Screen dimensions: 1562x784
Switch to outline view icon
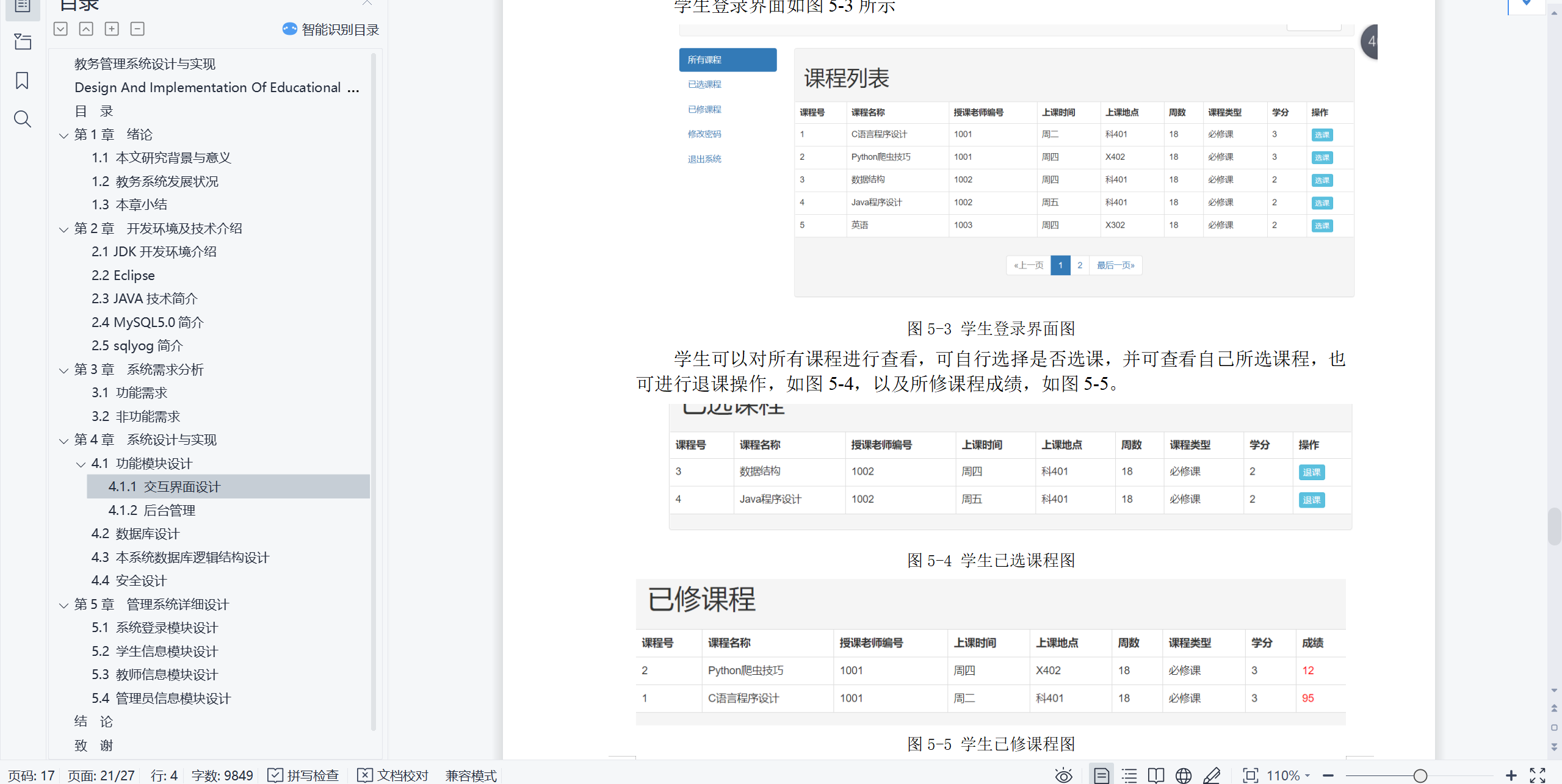[x=1129, y=775]
